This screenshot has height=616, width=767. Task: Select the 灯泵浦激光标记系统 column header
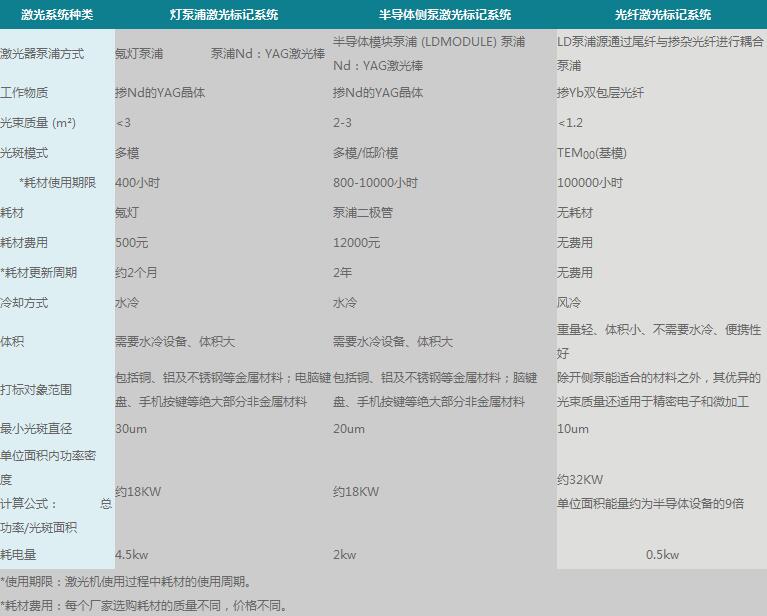pyautogui.click(x=223, y=15)
